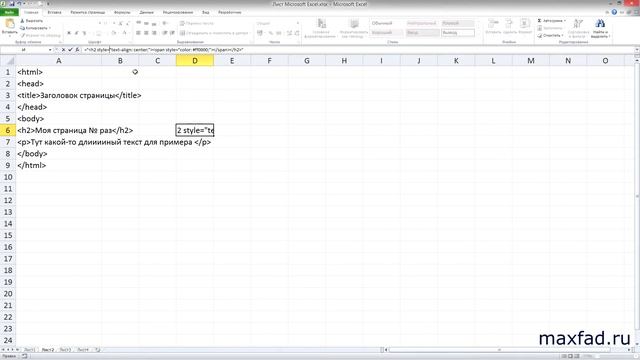The height and width of the screenshot is (360, 640).
Task: Click the Sort and Filter icon
Action: tap(578, 24)
